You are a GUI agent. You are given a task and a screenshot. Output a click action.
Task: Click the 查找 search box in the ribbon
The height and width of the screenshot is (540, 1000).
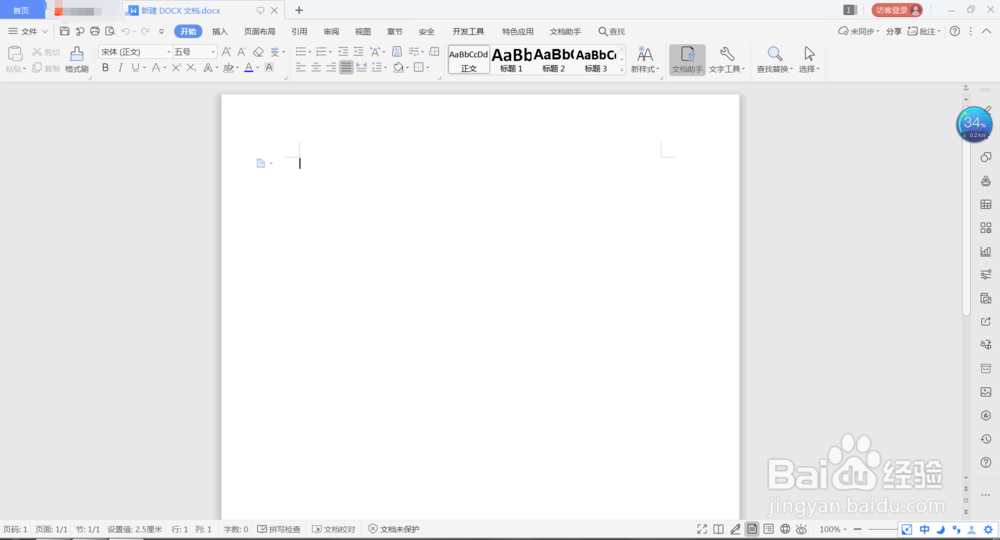coord(612,31)
